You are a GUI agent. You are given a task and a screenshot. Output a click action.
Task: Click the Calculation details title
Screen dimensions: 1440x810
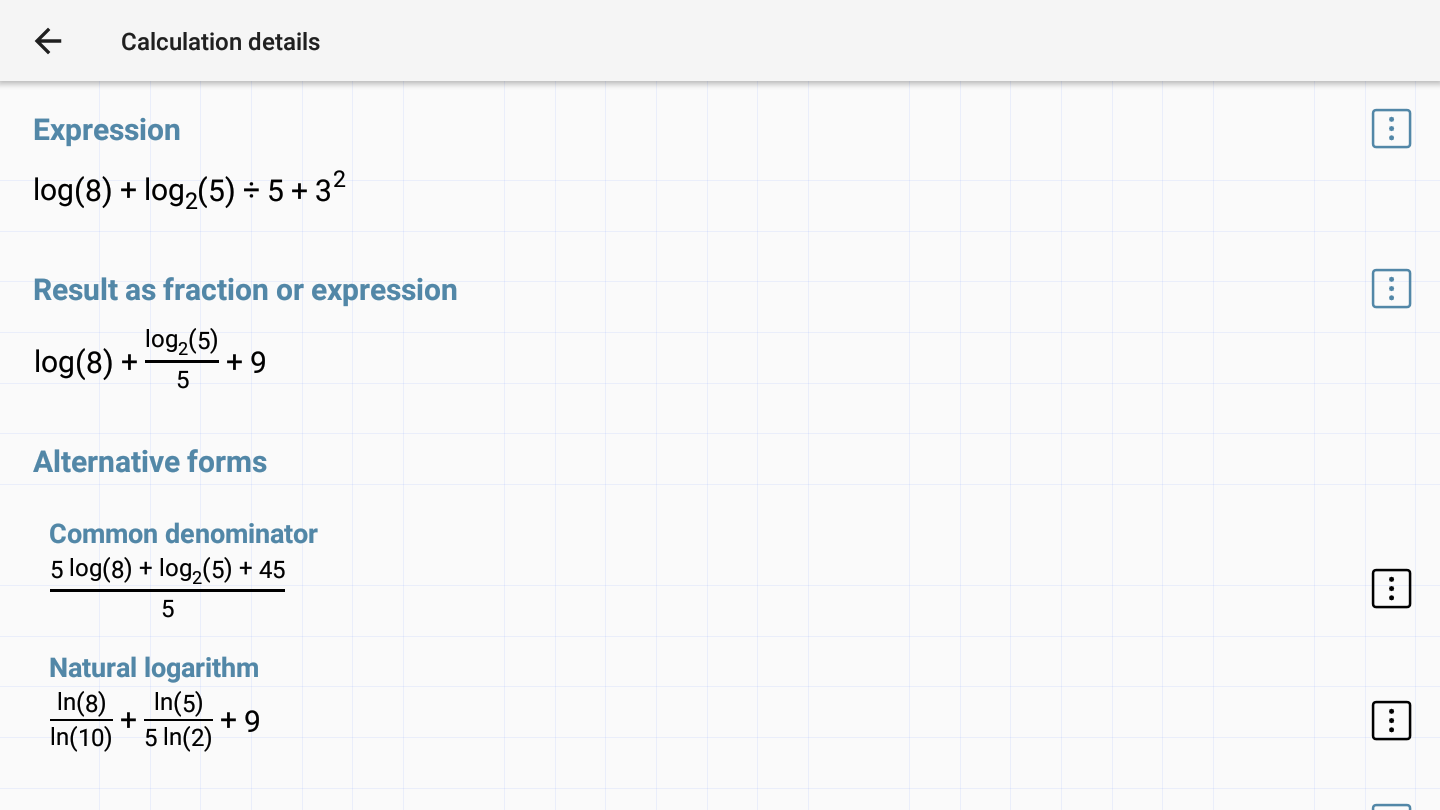tap(220, 42)
